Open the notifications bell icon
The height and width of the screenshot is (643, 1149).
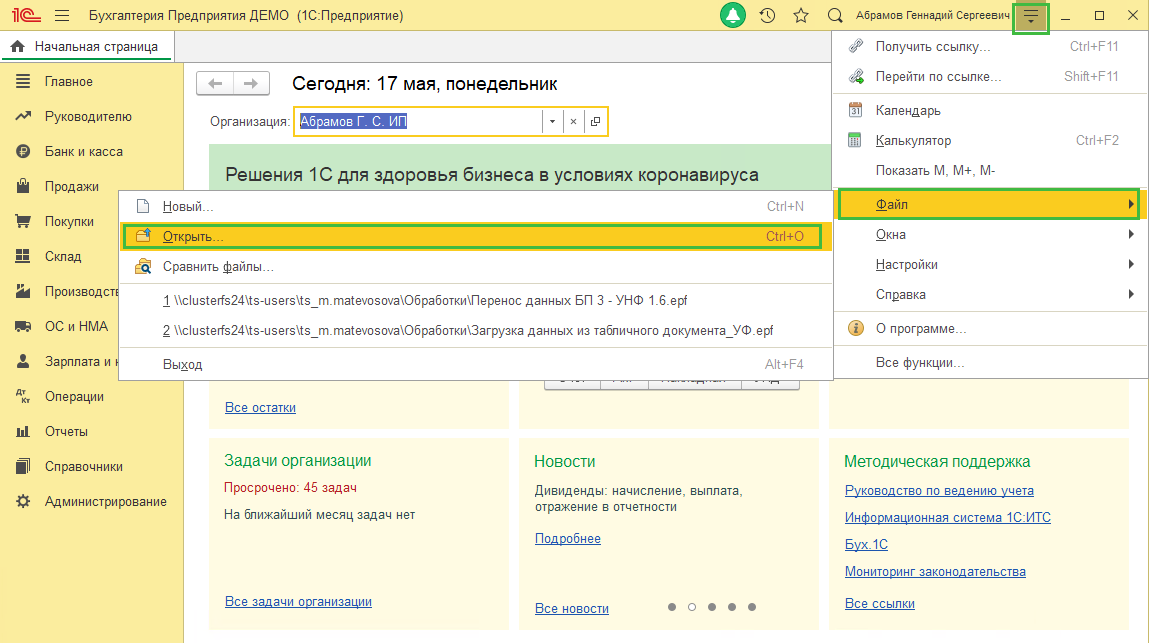tap(733, 15)
